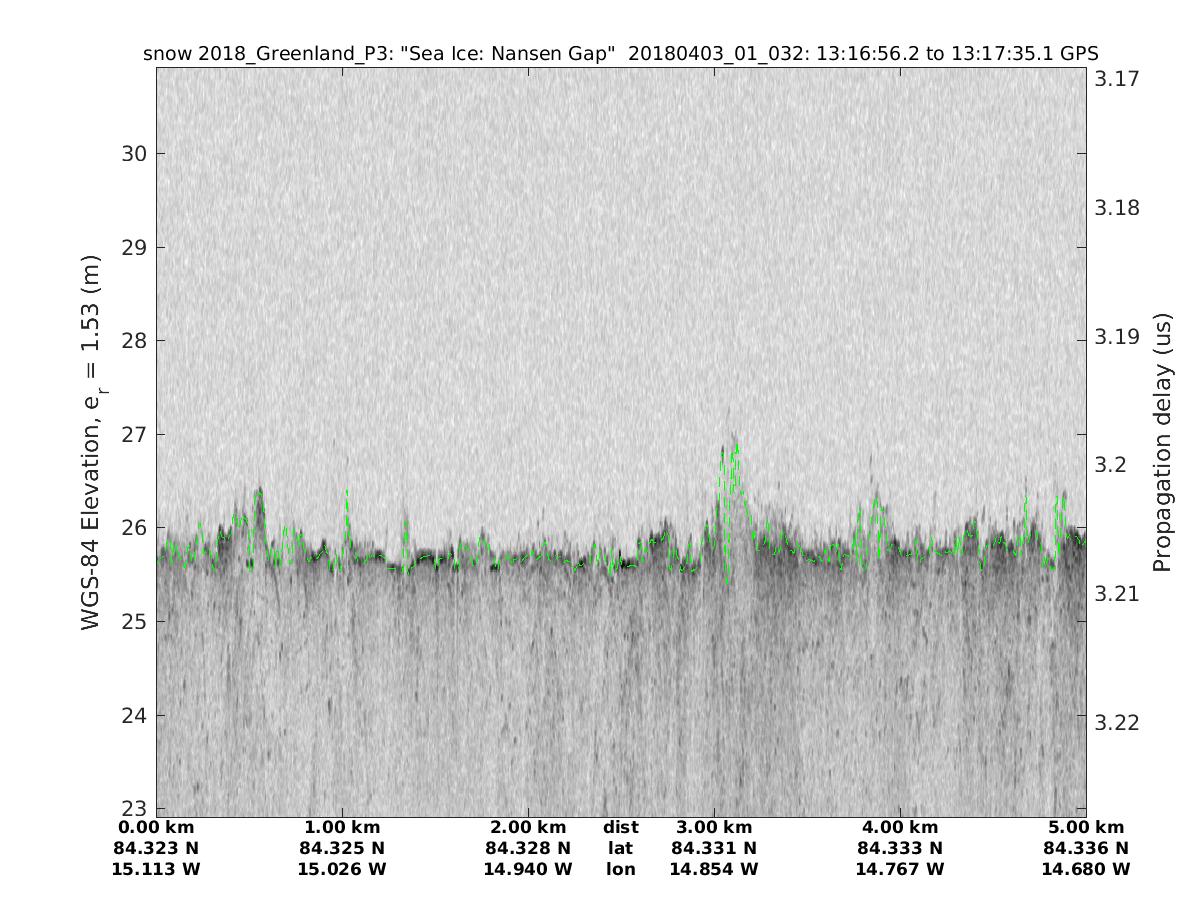Click the '84.331 N' latitude label

pos(714,849)
